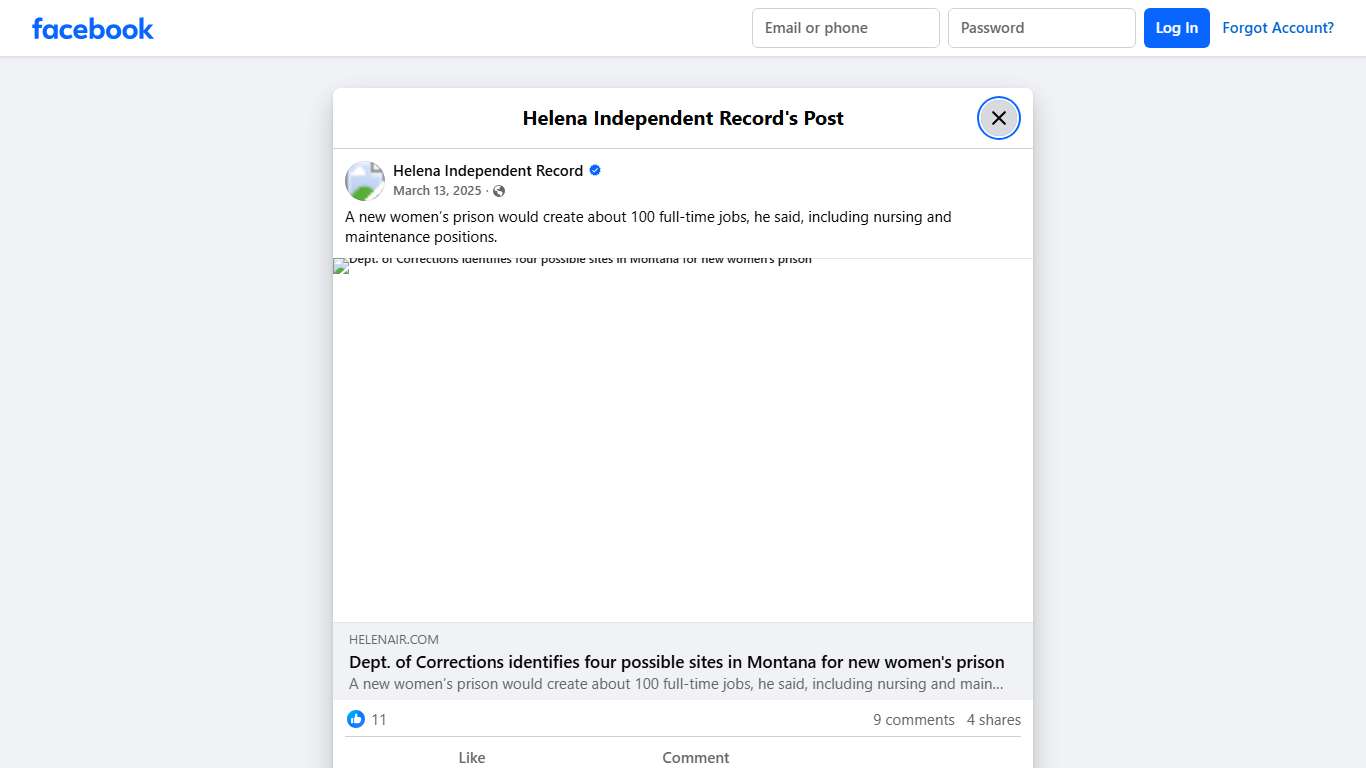Click the Comment button on the post
The image size is (1366, 768).
pos(695,757)
